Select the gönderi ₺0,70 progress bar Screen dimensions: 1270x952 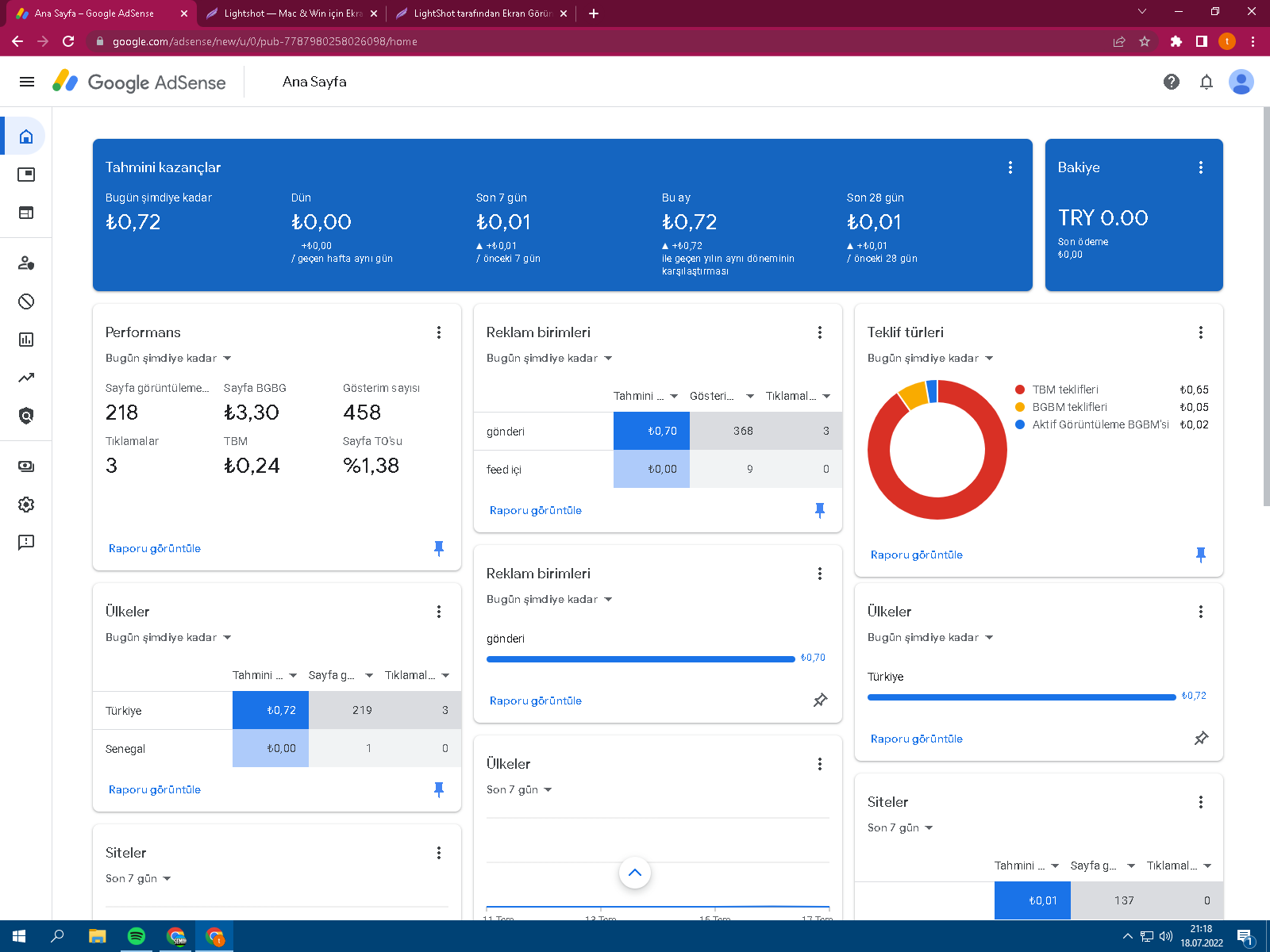[641, 658]
